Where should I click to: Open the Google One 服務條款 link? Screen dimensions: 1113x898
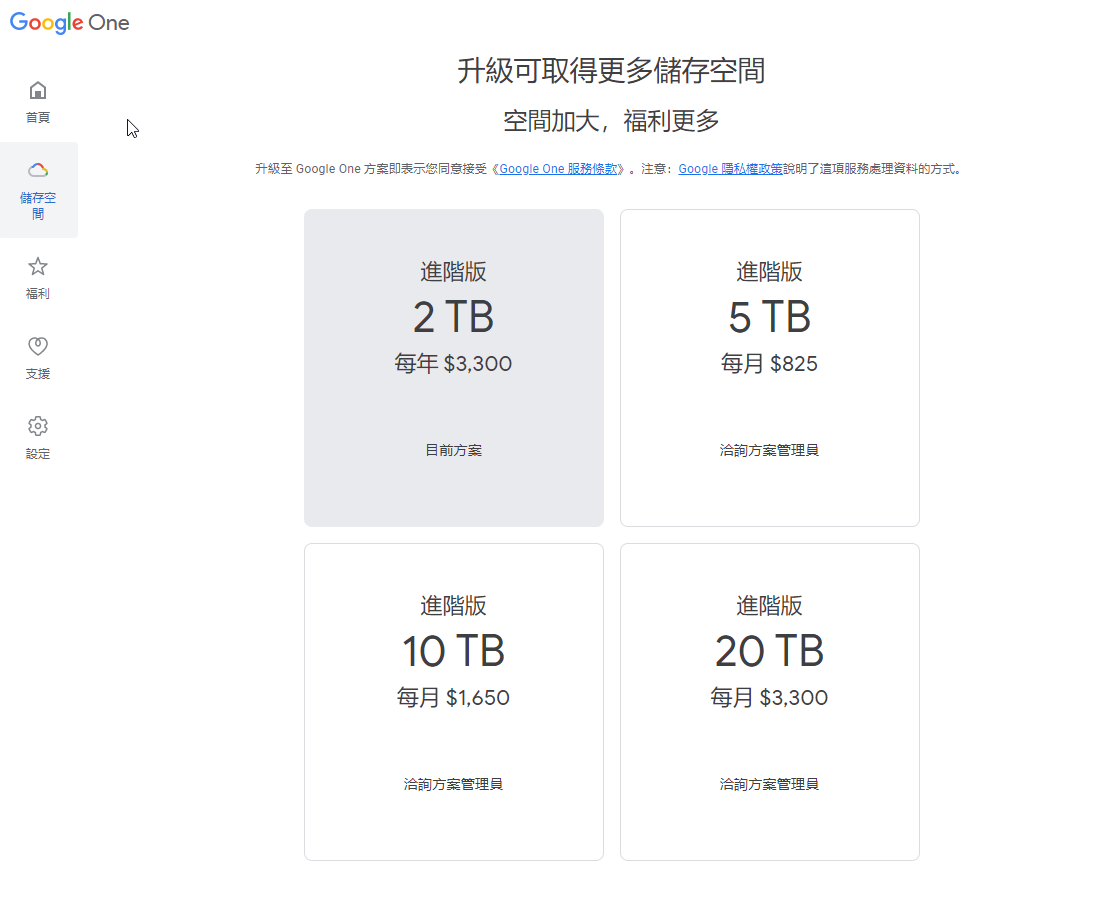click(x=561, y=170)
